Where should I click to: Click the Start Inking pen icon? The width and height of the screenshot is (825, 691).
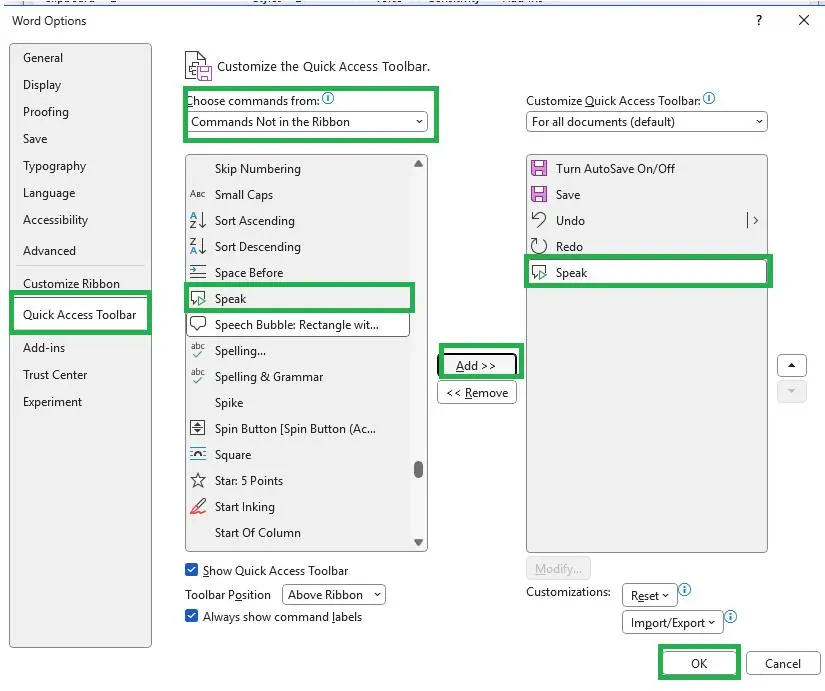[x=198, y=506]
